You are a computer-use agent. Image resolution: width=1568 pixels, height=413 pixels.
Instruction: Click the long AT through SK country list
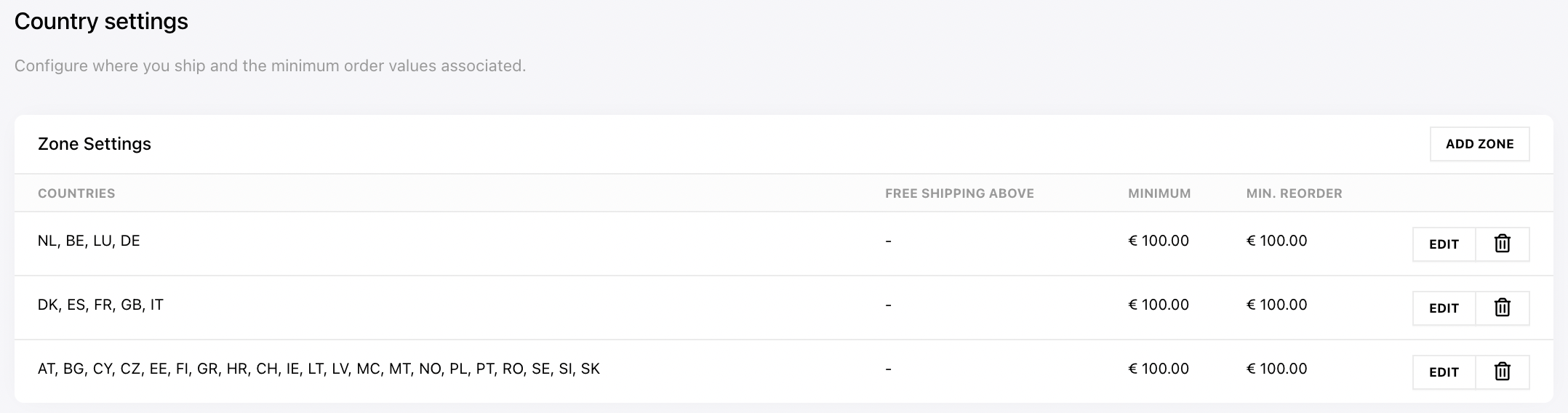point(319,369)
